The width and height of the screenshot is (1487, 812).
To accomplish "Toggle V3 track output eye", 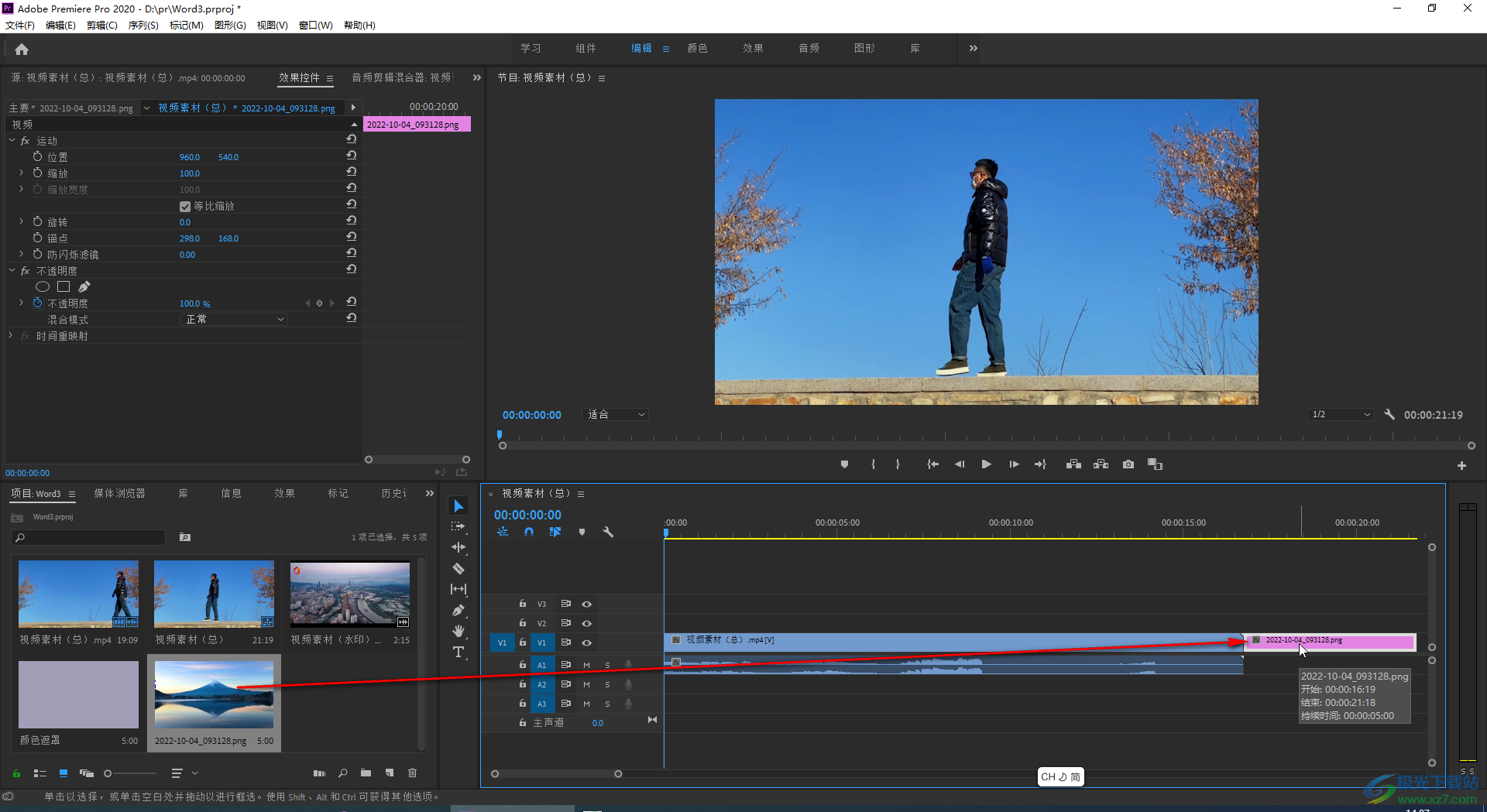I will [x=587, y=604].
